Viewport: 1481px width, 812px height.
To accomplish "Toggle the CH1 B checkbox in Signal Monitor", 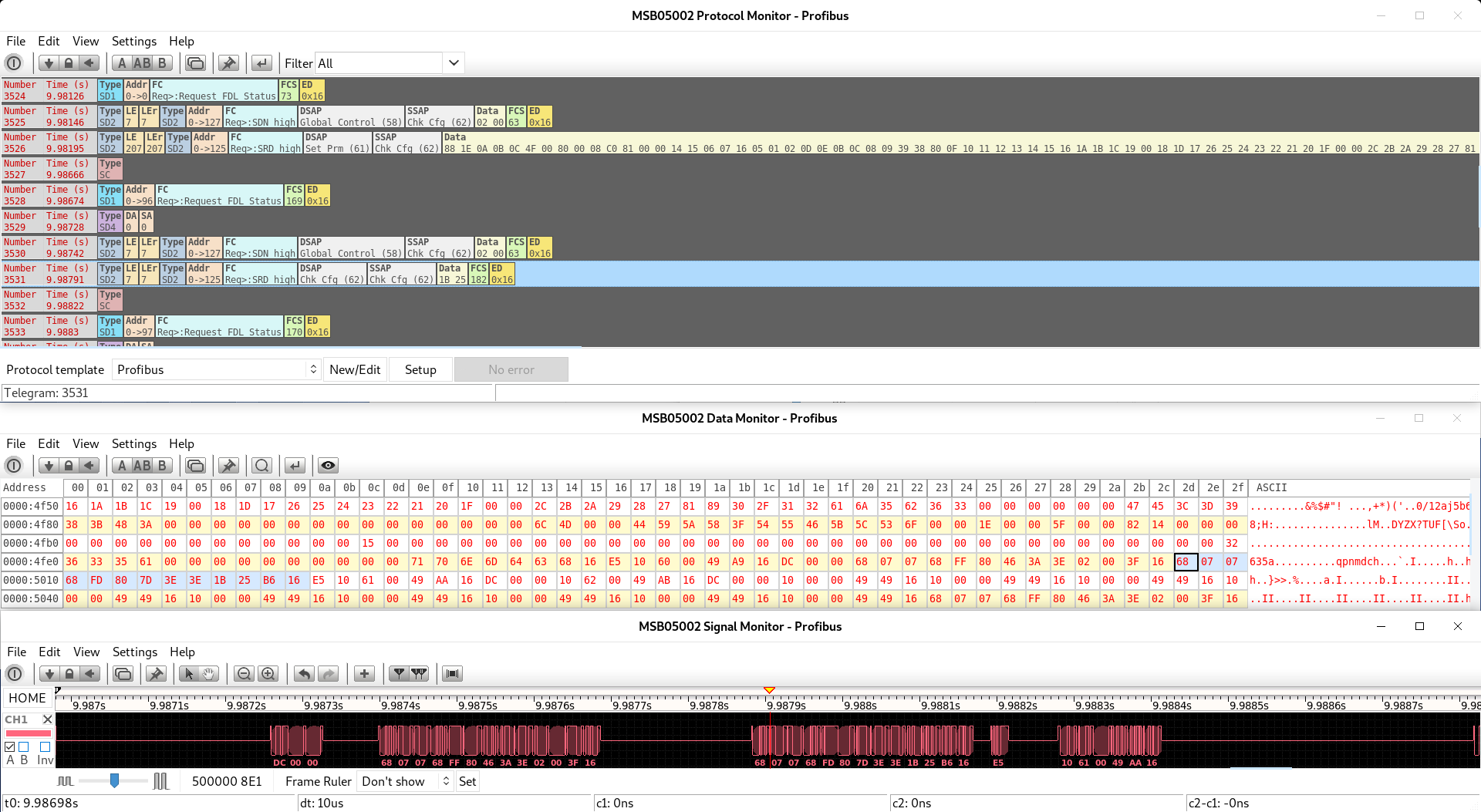I will [24, 746].
